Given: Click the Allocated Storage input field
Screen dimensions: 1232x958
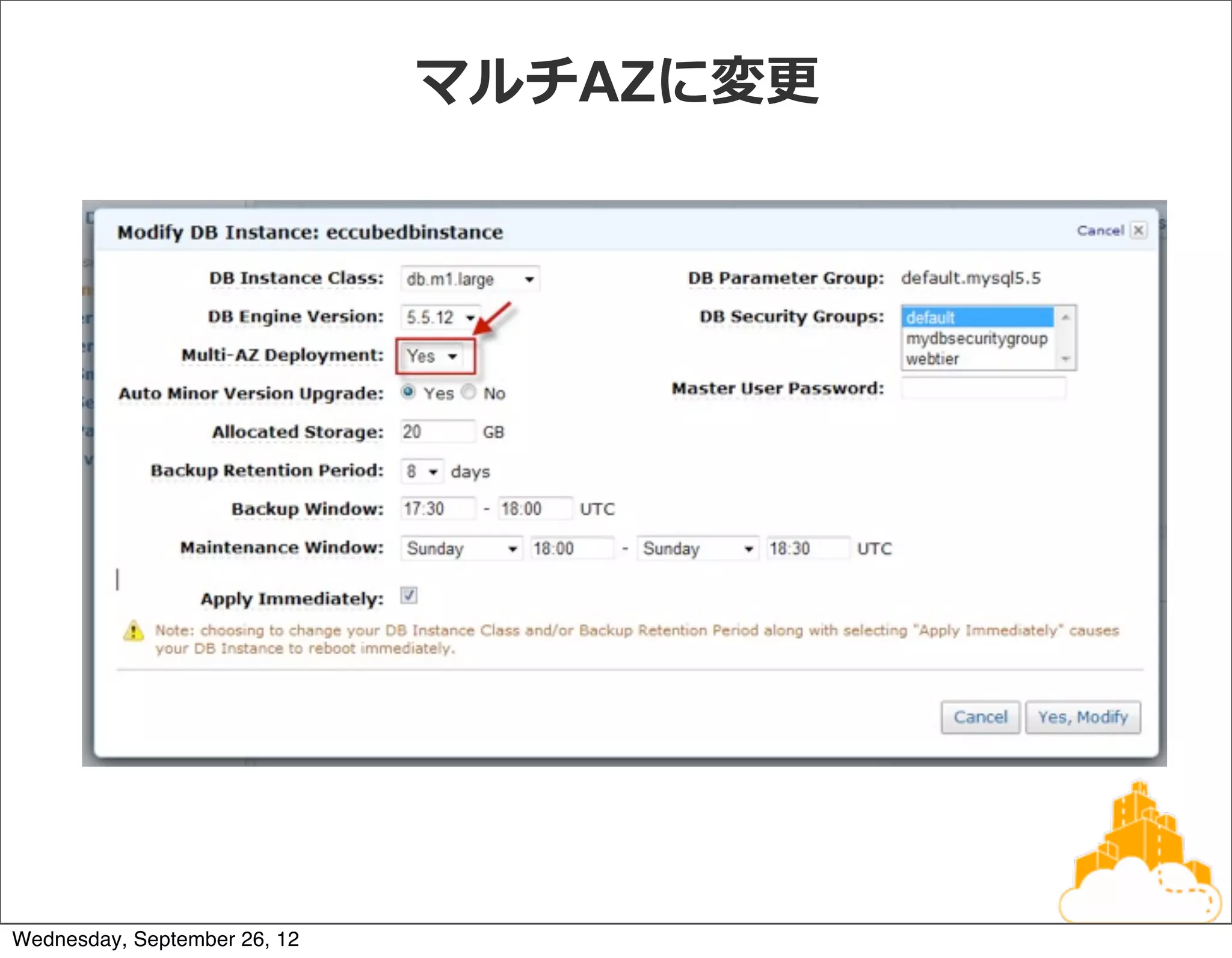Looking at the screenshot, I should click(x=437, y=432).
